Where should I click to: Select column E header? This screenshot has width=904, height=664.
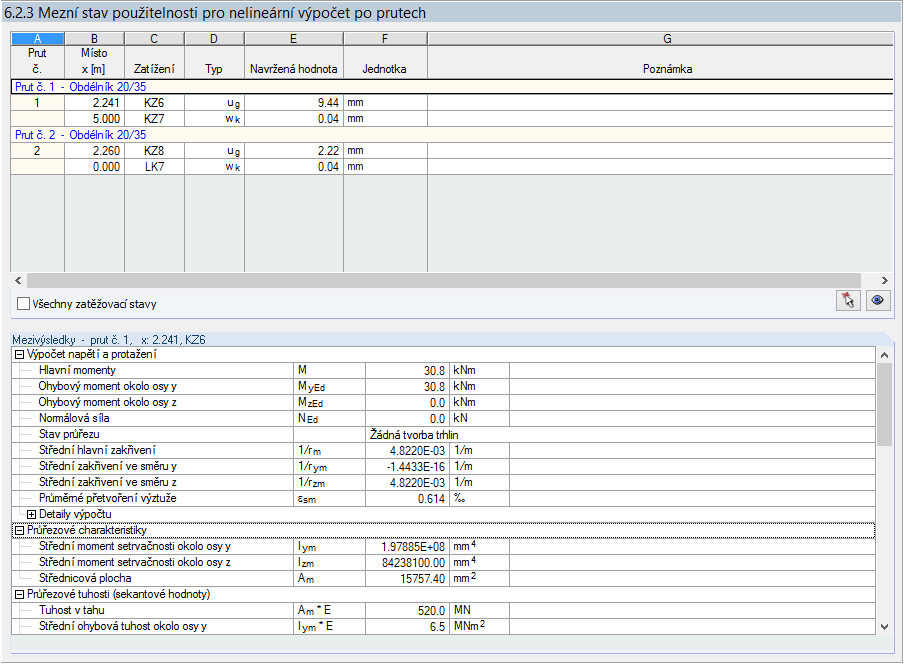293,39
